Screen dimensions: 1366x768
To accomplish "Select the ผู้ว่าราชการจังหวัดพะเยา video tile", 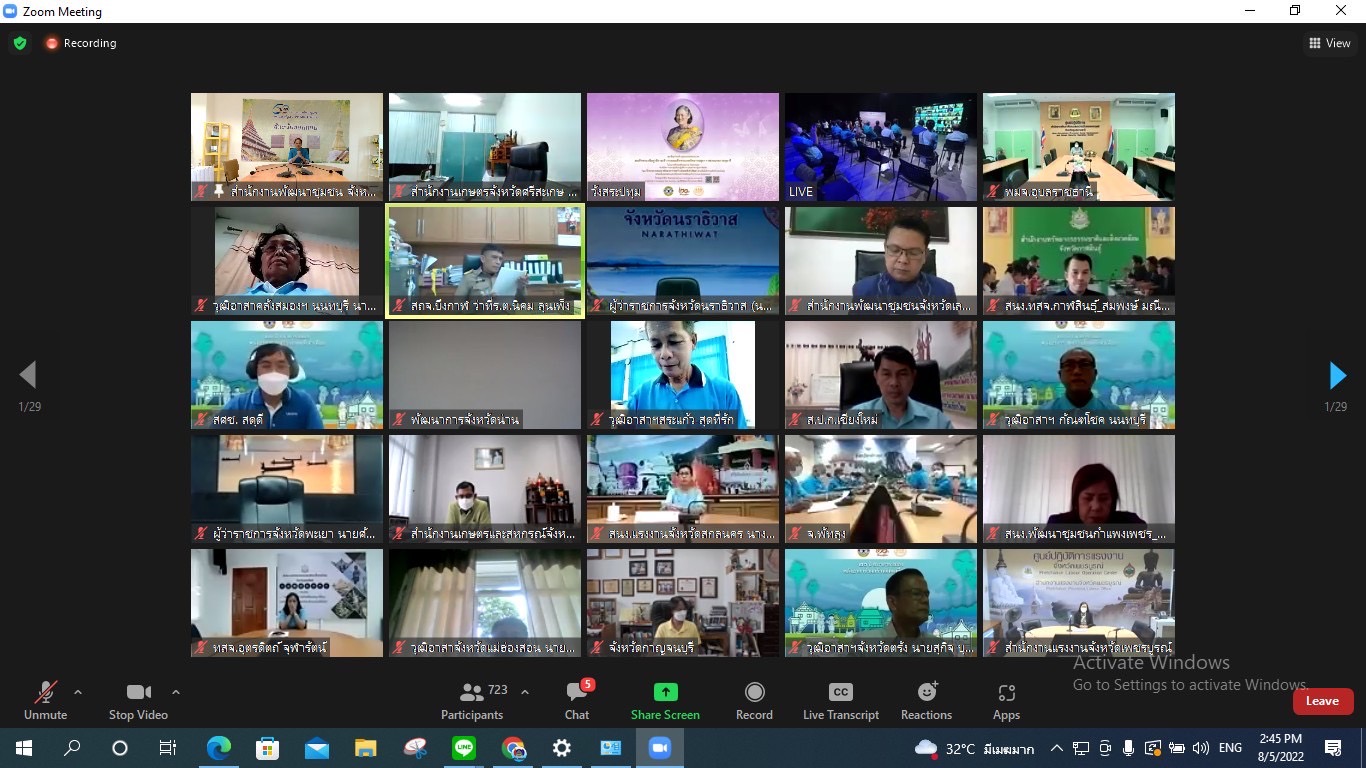I will point(287,489).
